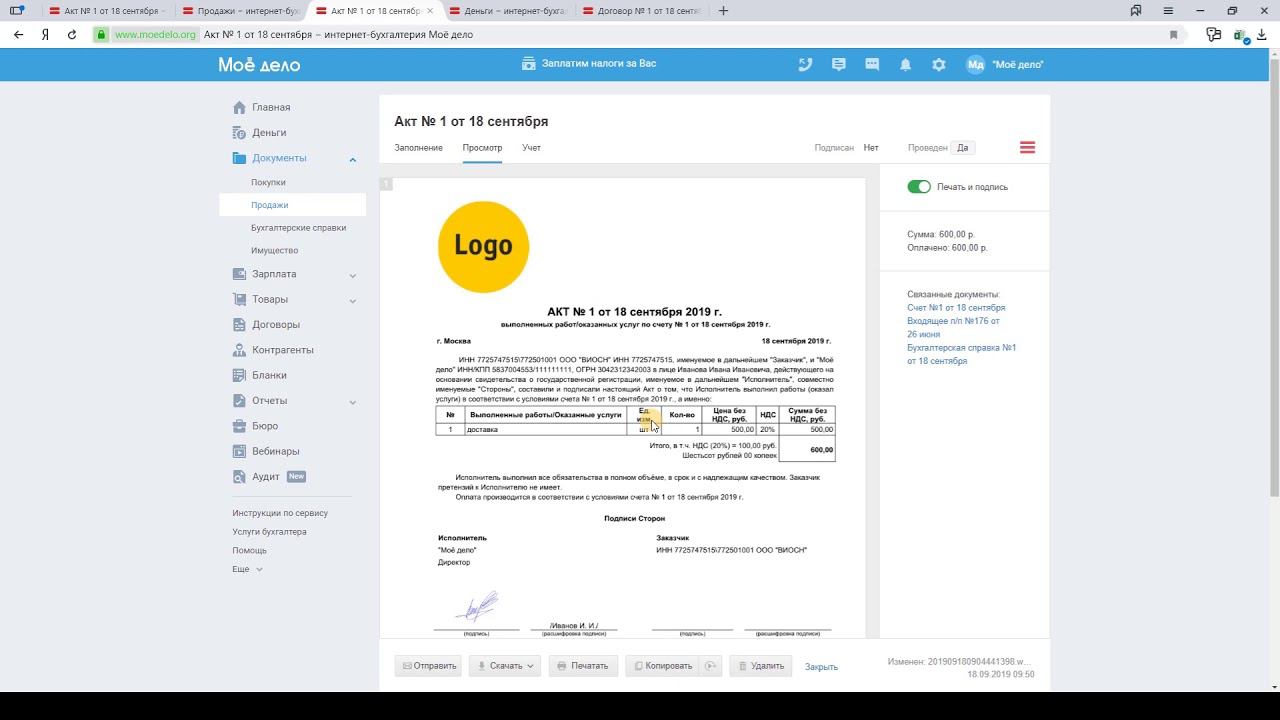Image resolution: width=1280 pixels, height=720 pixels.
Task: Open the 'Мд' user avatar menu
Action: tap(976, 64)
